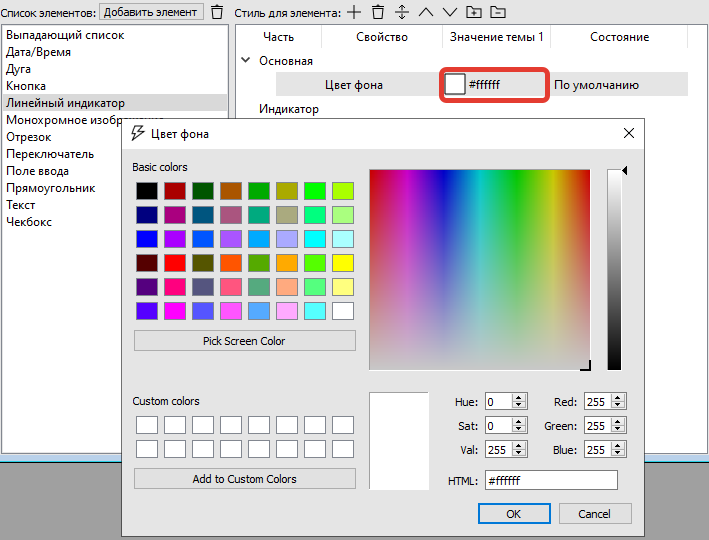Move the style down with the down-chevron icon
The width and height of the screenshot is (709, 540).
pyautogui.click(x=449, y=12)
